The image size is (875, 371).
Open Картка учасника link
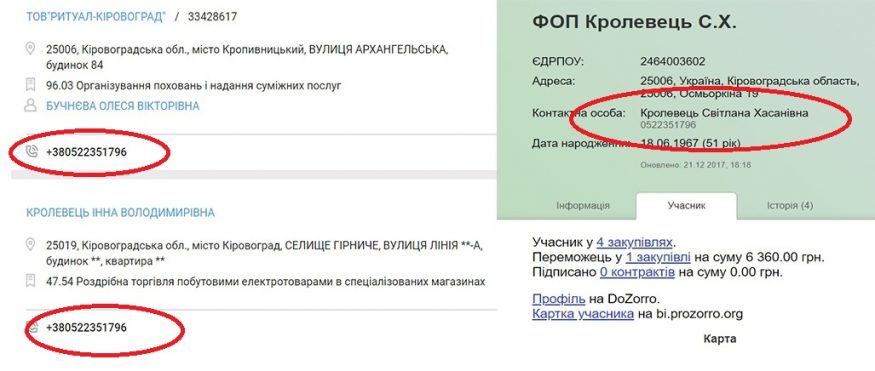click(583, 314)
